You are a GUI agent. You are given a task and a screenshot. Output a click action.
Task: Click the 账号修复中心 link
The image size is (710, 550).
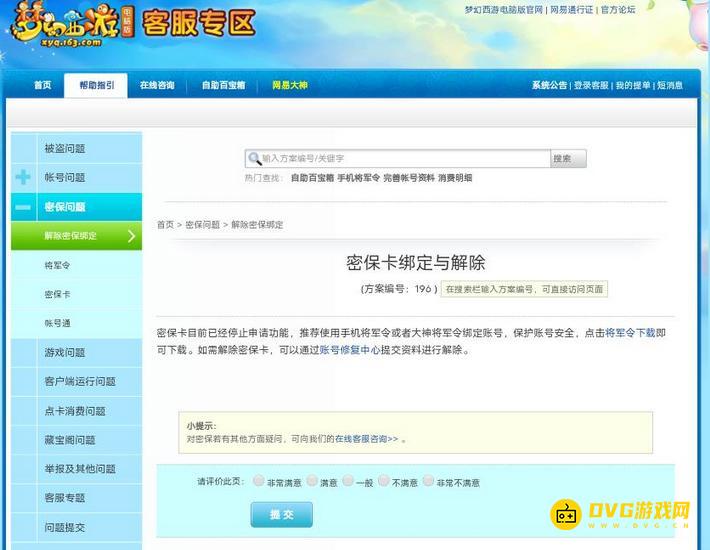click(x=350, y=350)
